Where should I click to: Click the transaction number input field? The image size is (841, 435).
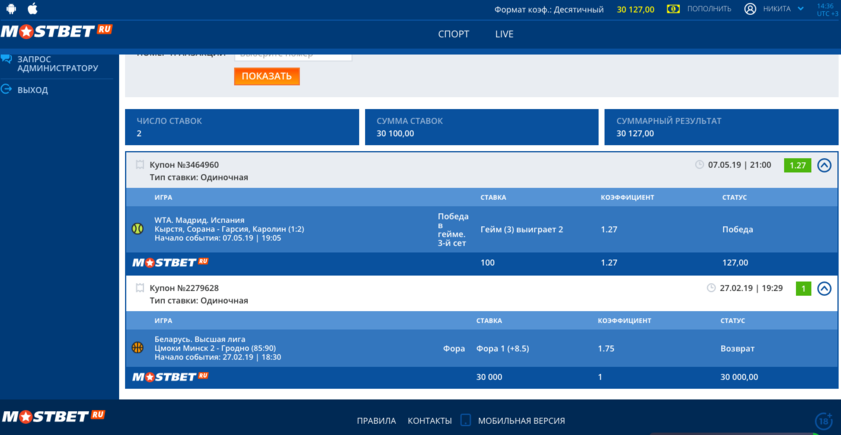click(293, 55)
